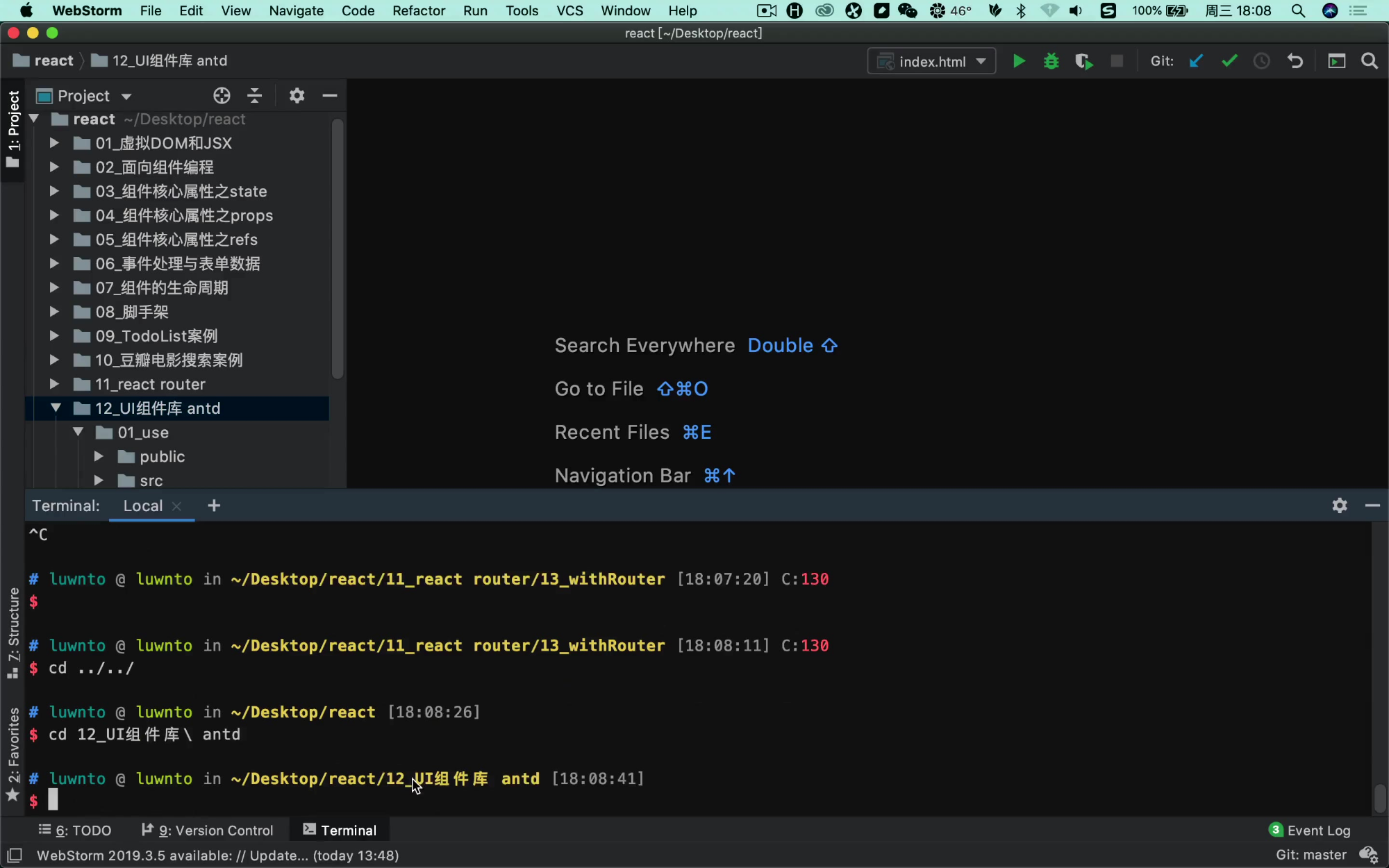
Task: Expand the 08_脚手架 folder
Action: tap(54, 312)
